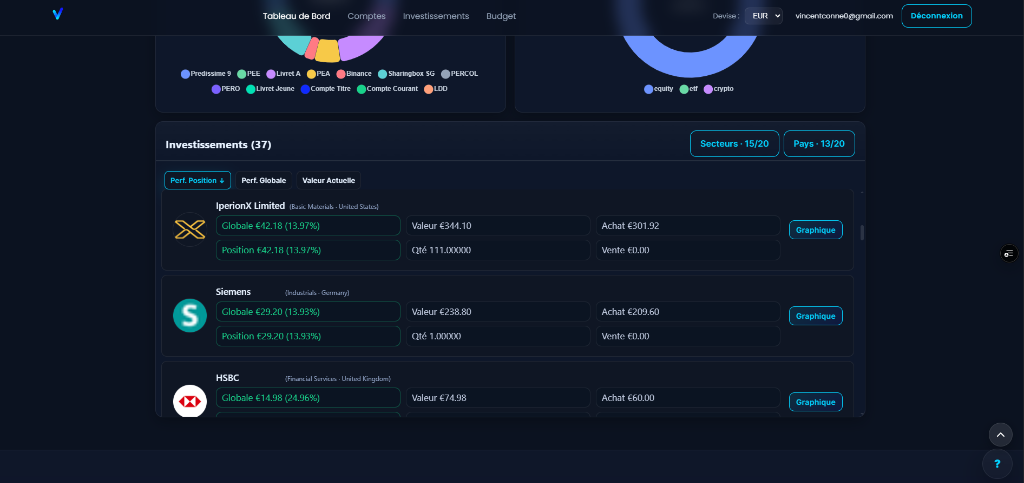
Task: Click the investments list scrollbar
Action: pyautogui.click(x=862, y=233)
